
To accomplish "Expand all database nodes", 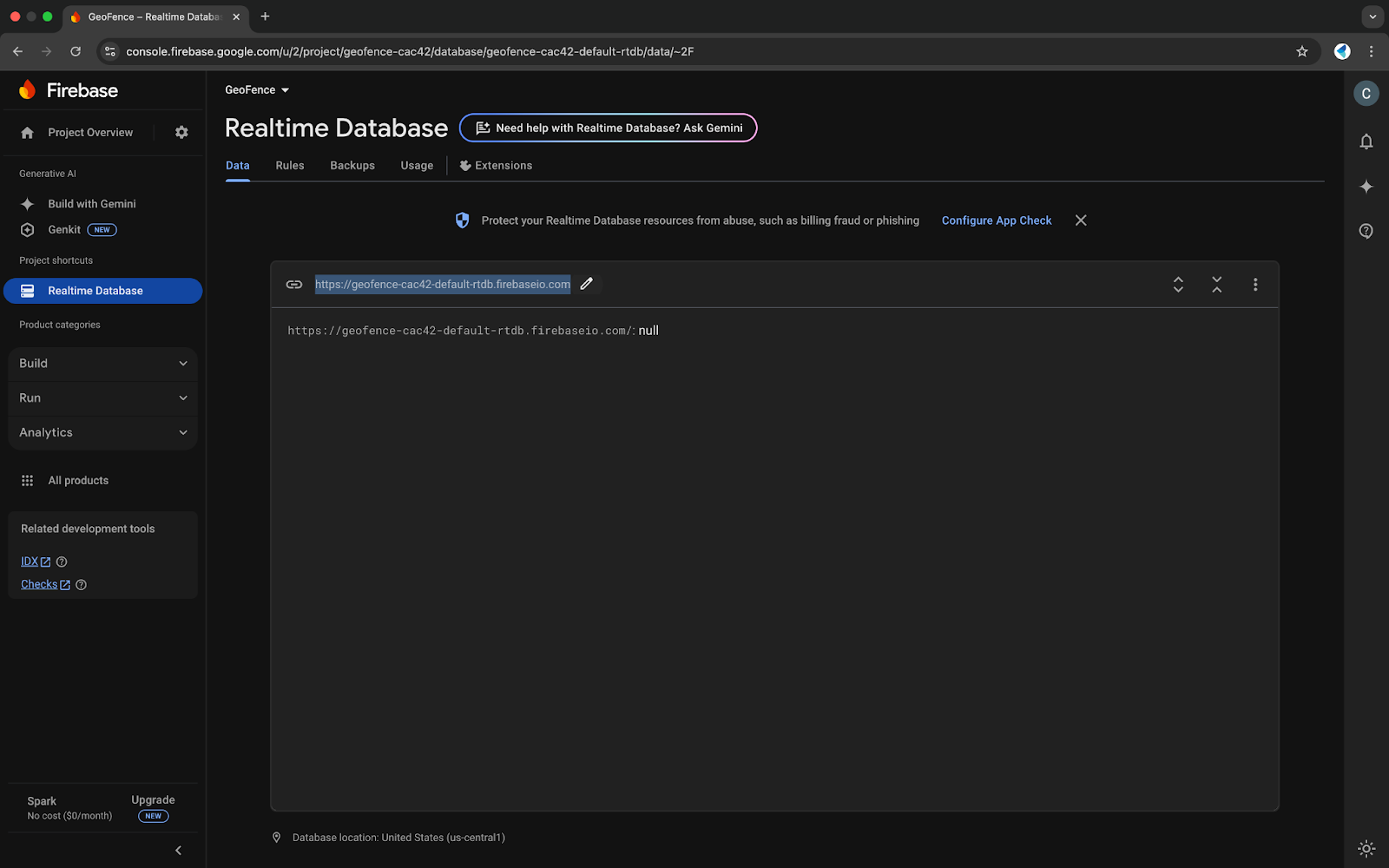I will click(1178, 285).
